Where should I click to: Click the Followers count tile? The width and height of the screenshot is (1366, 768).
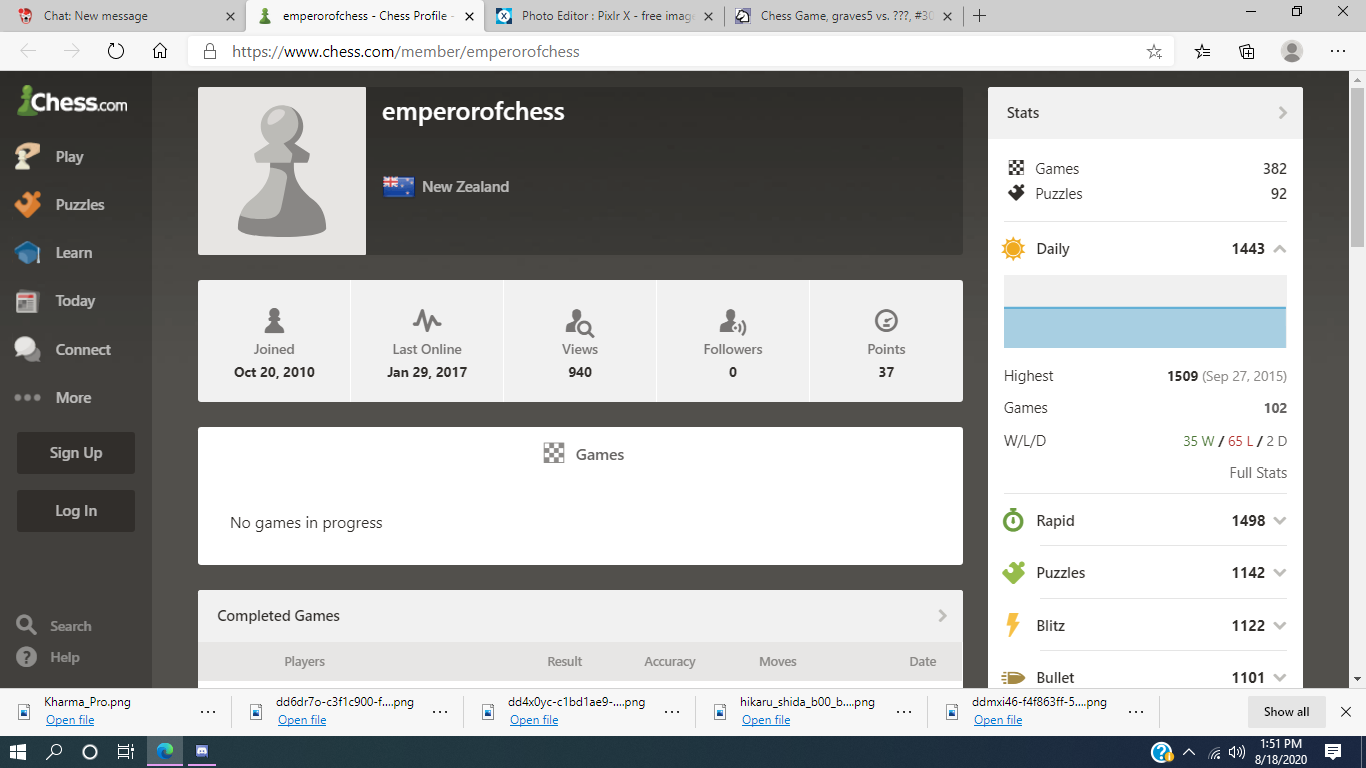coord(733,341)
